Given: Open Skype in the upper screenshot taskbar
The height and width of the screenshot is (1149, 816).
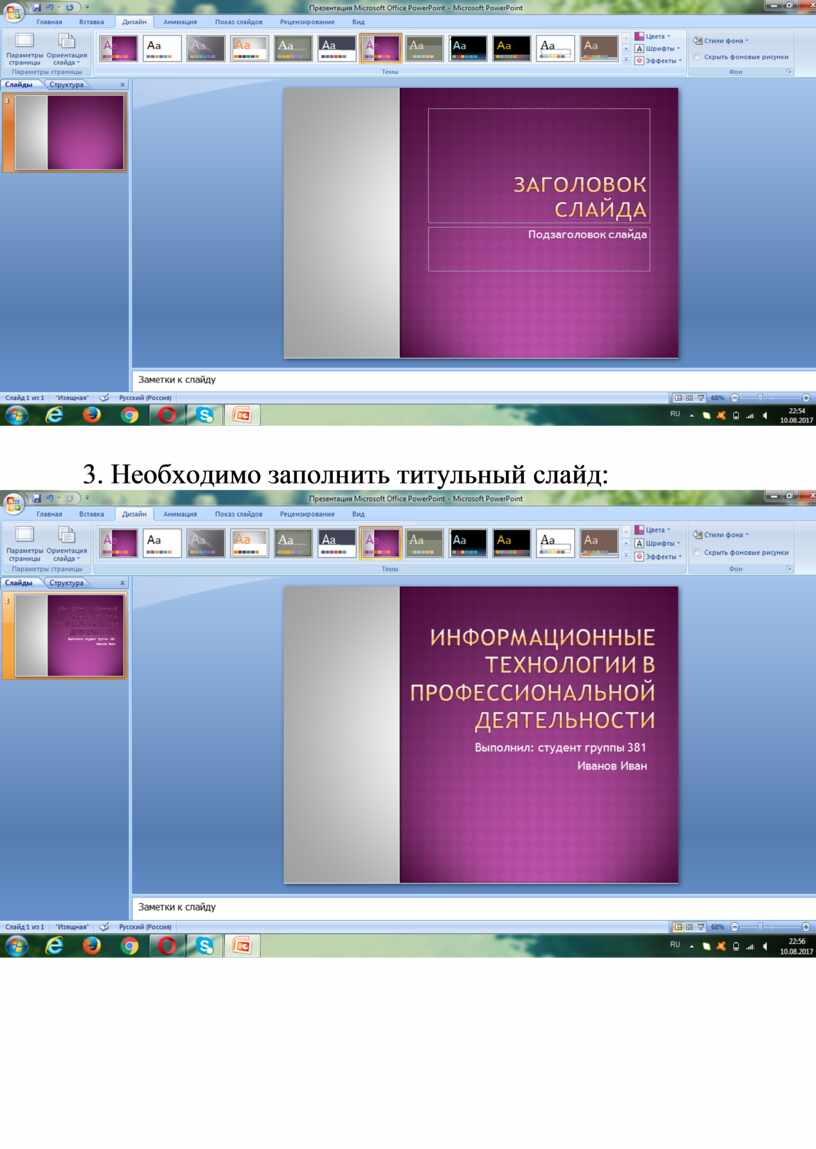Looking at the screenshot, I should (205, 415).
